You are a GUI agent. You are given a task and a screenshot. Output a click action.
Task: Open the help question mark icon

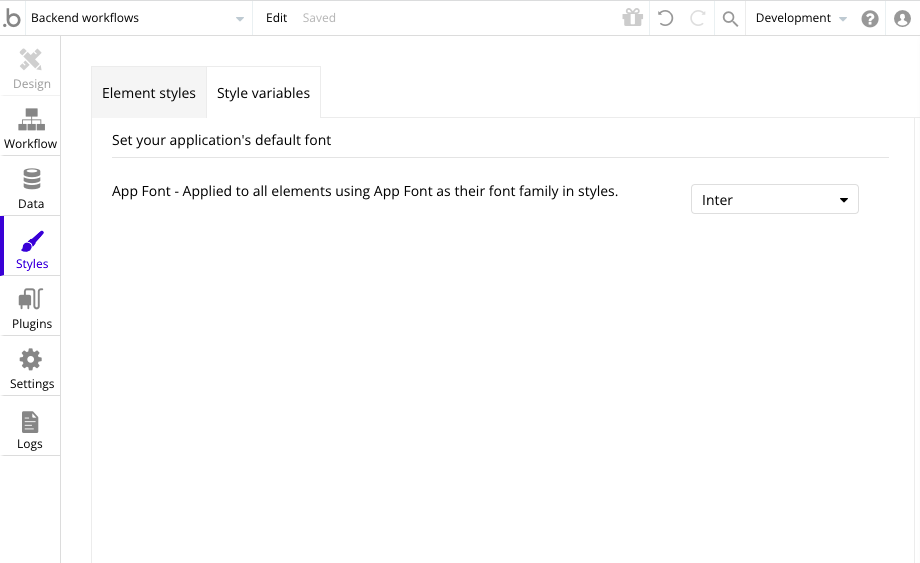870,18
